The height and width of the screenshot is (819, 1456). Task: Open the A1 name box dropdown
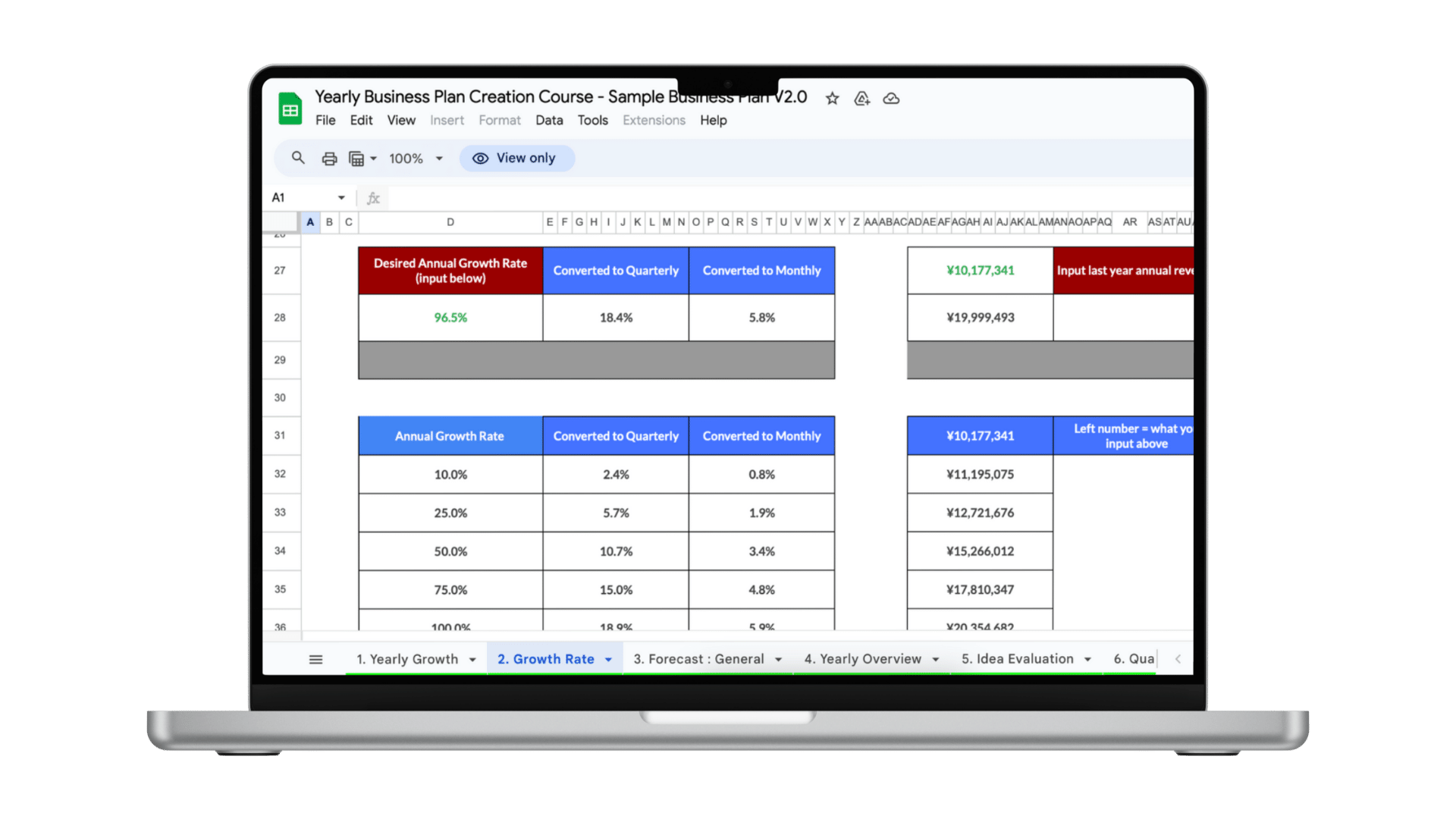[341, 198]
